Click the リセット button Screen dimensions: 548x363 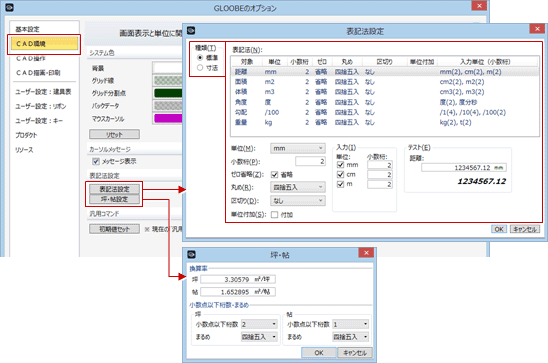[x=114, y=135]
